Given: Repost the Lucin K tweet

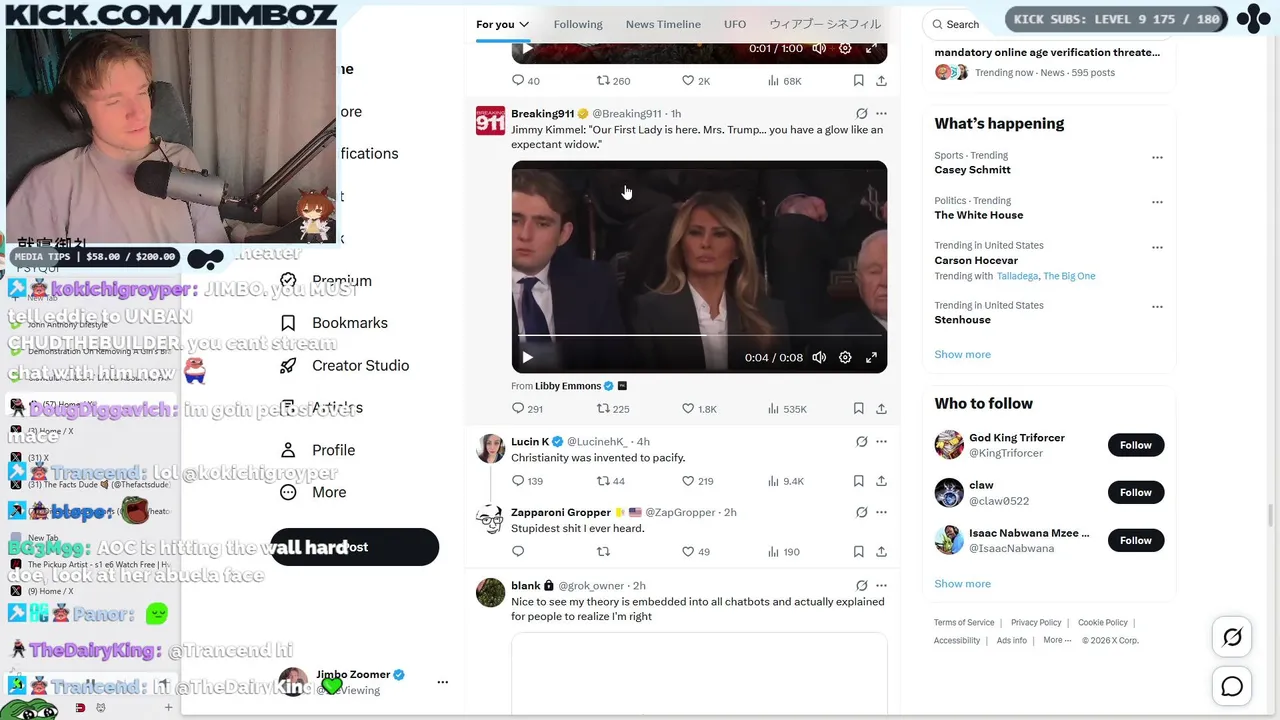Looking at the screenshot, I should tap(611, 481).
